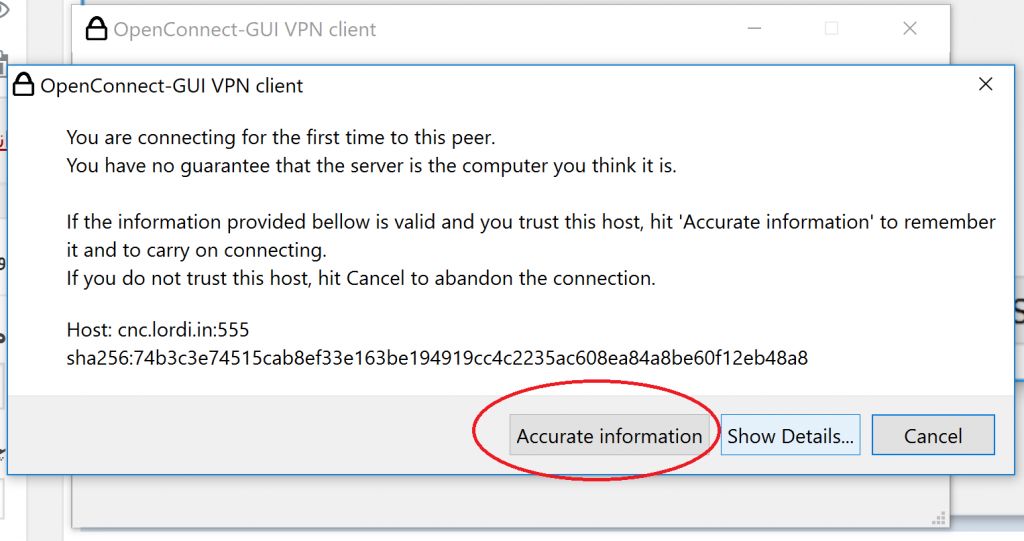Open Show Details for the certificate
The height and width of the screenshot is (541, 1024).
(x=790, y=436)
